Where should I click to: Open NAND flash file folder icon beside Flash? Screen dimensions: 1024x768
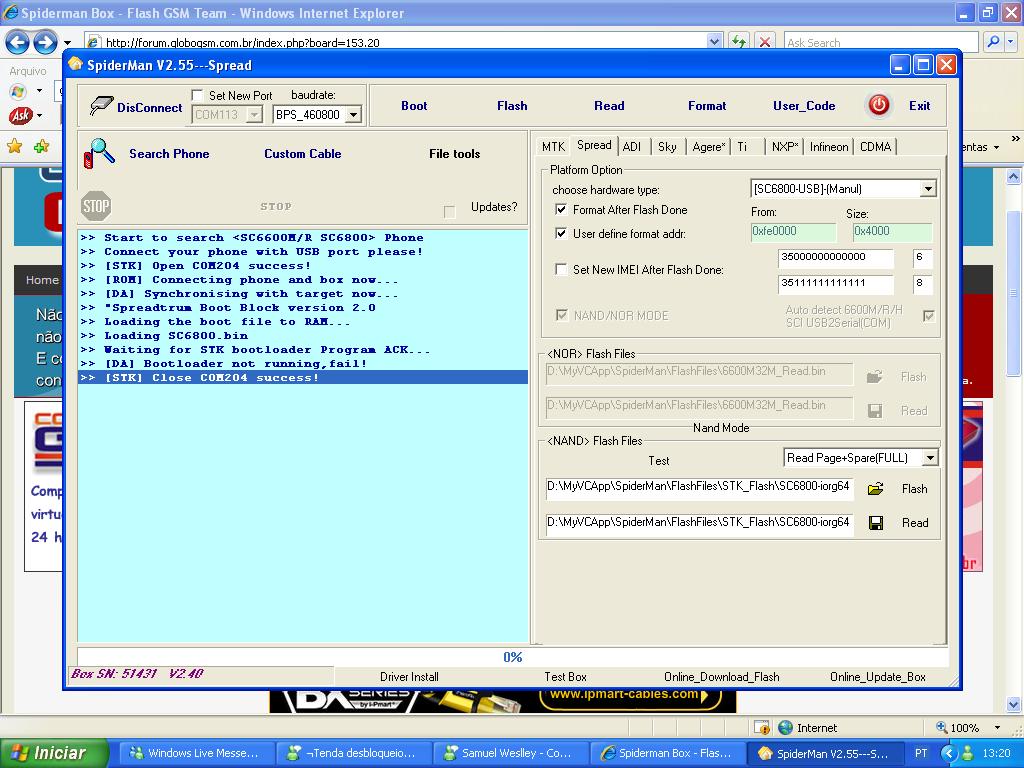click(875, 488)
